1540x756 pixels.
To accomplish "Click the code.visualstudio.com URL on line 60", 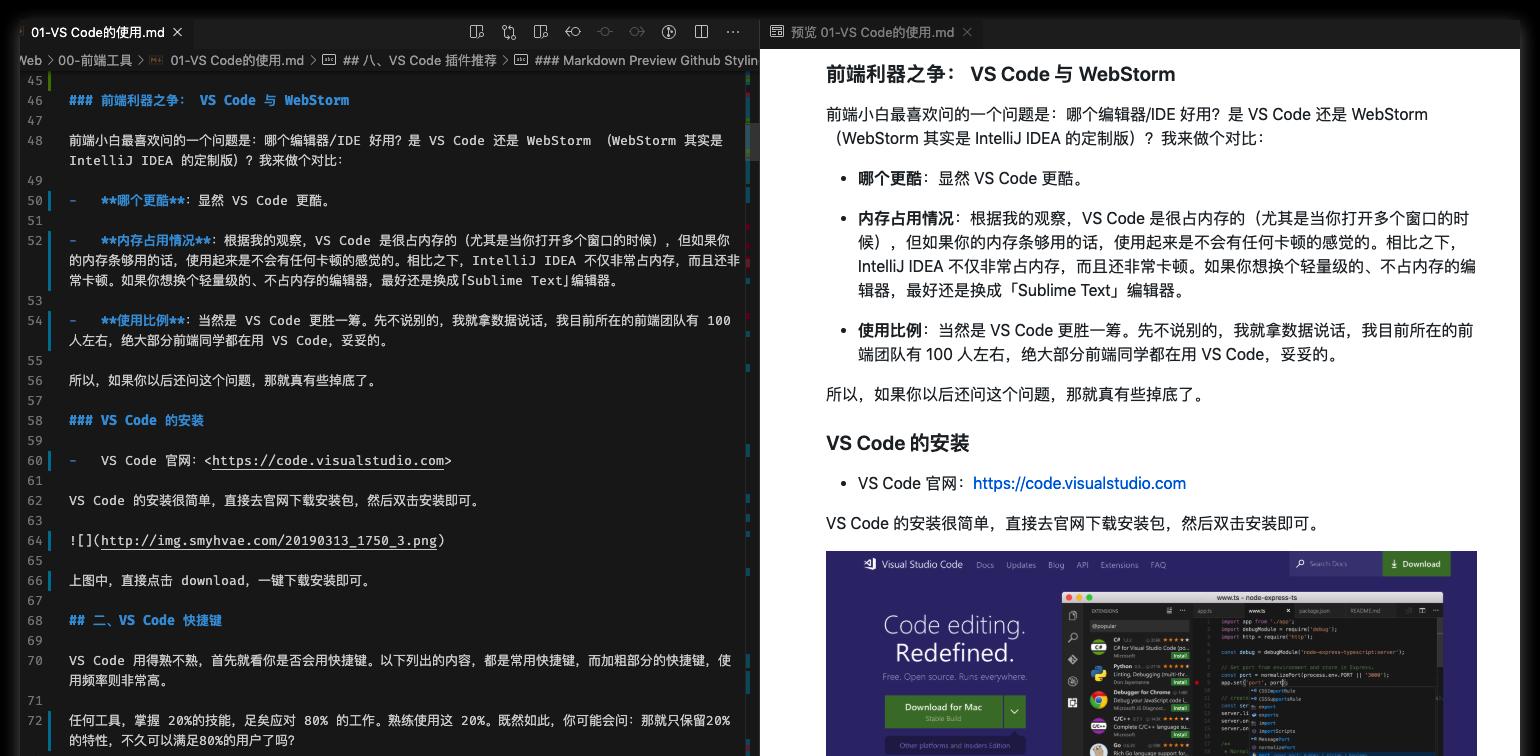I will 328,460.
